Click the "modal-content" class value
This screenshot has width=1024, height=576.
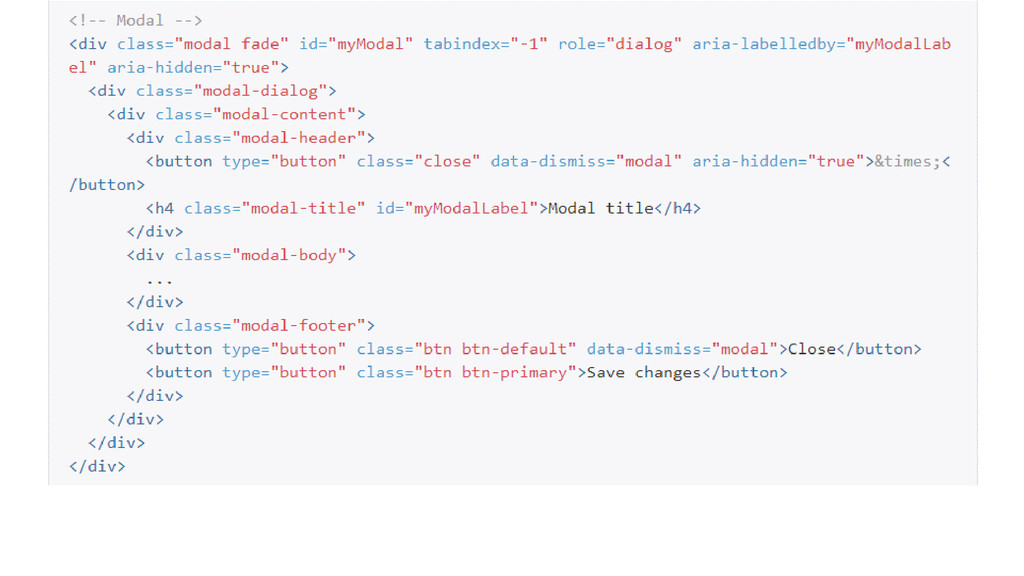(284, 114)
